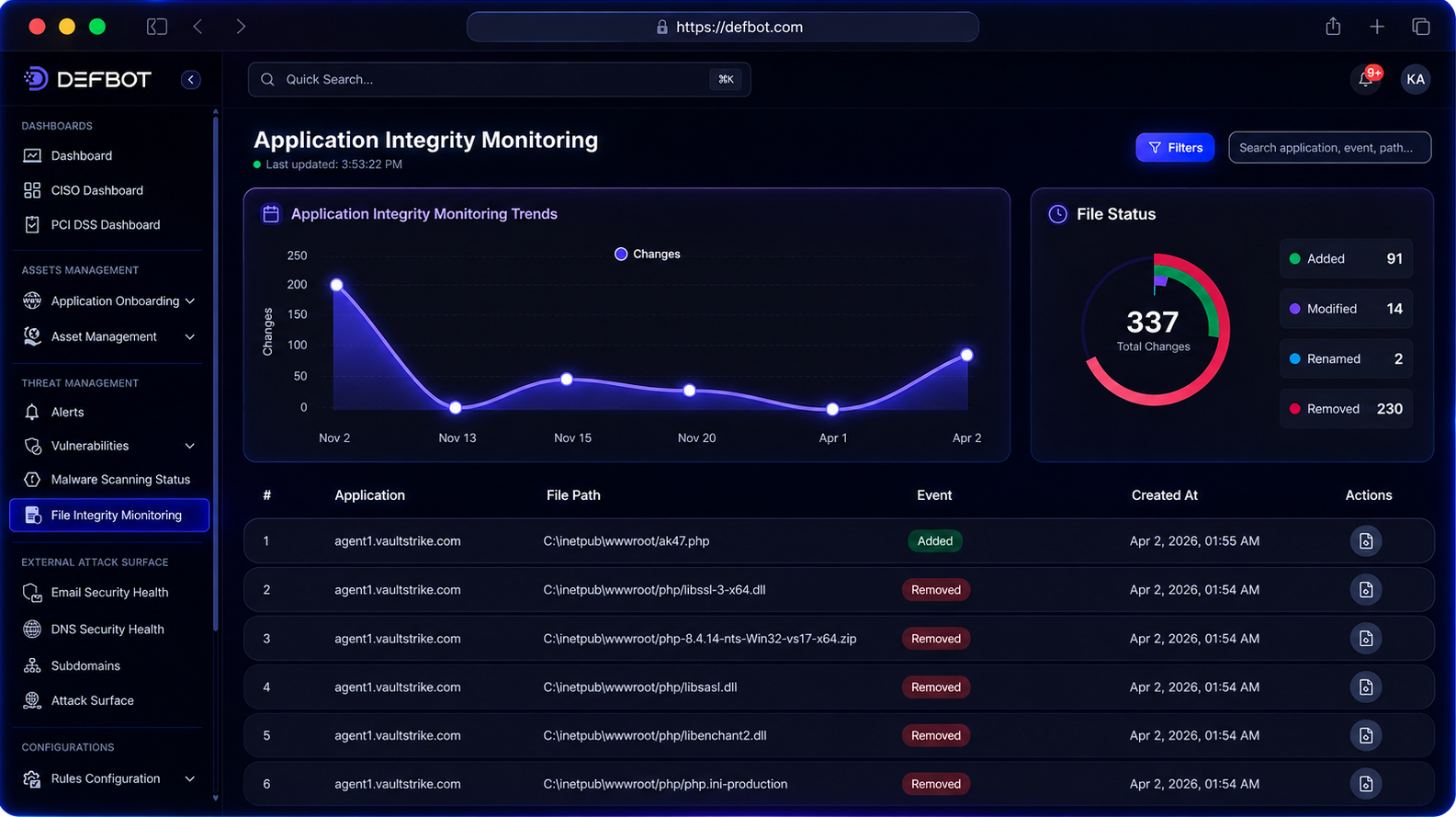The height and width of the screenshot is (817, 1456).
Task: Select the Nov 15 data point on chart
Action: (x=567, y=379)
